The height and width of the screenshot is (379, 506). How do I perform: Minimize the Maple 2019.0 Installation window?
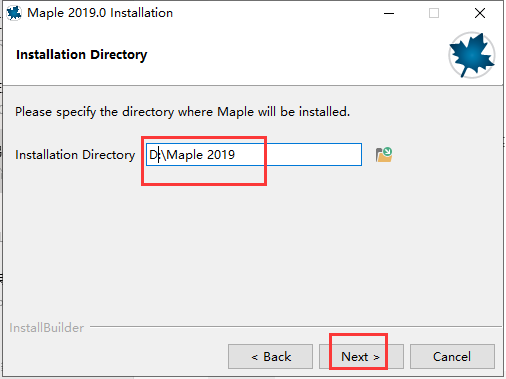pyautogui.click(x=389, y=13)
